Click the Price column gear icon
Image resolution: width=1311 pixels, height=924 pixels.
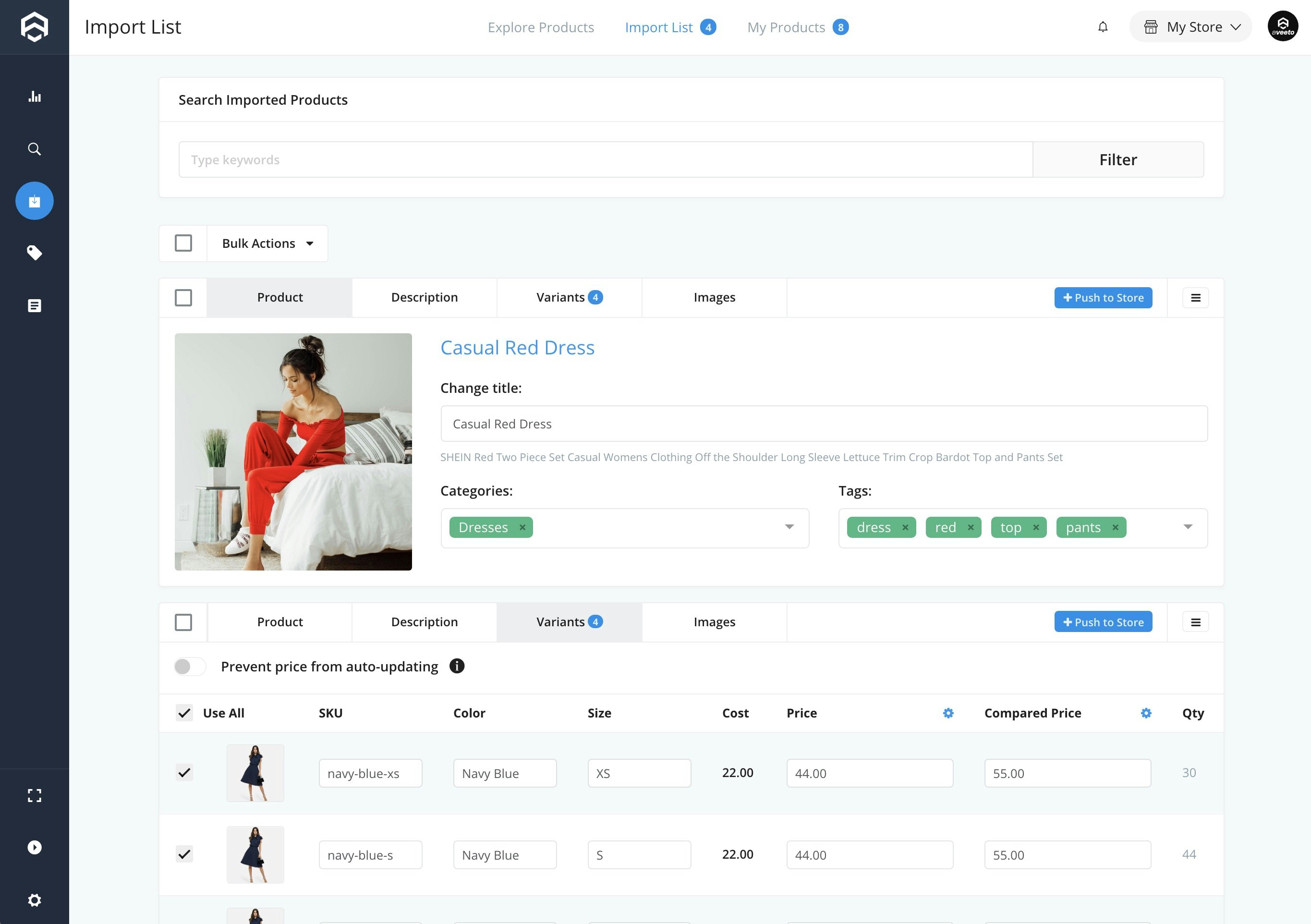tap(948, 713)
